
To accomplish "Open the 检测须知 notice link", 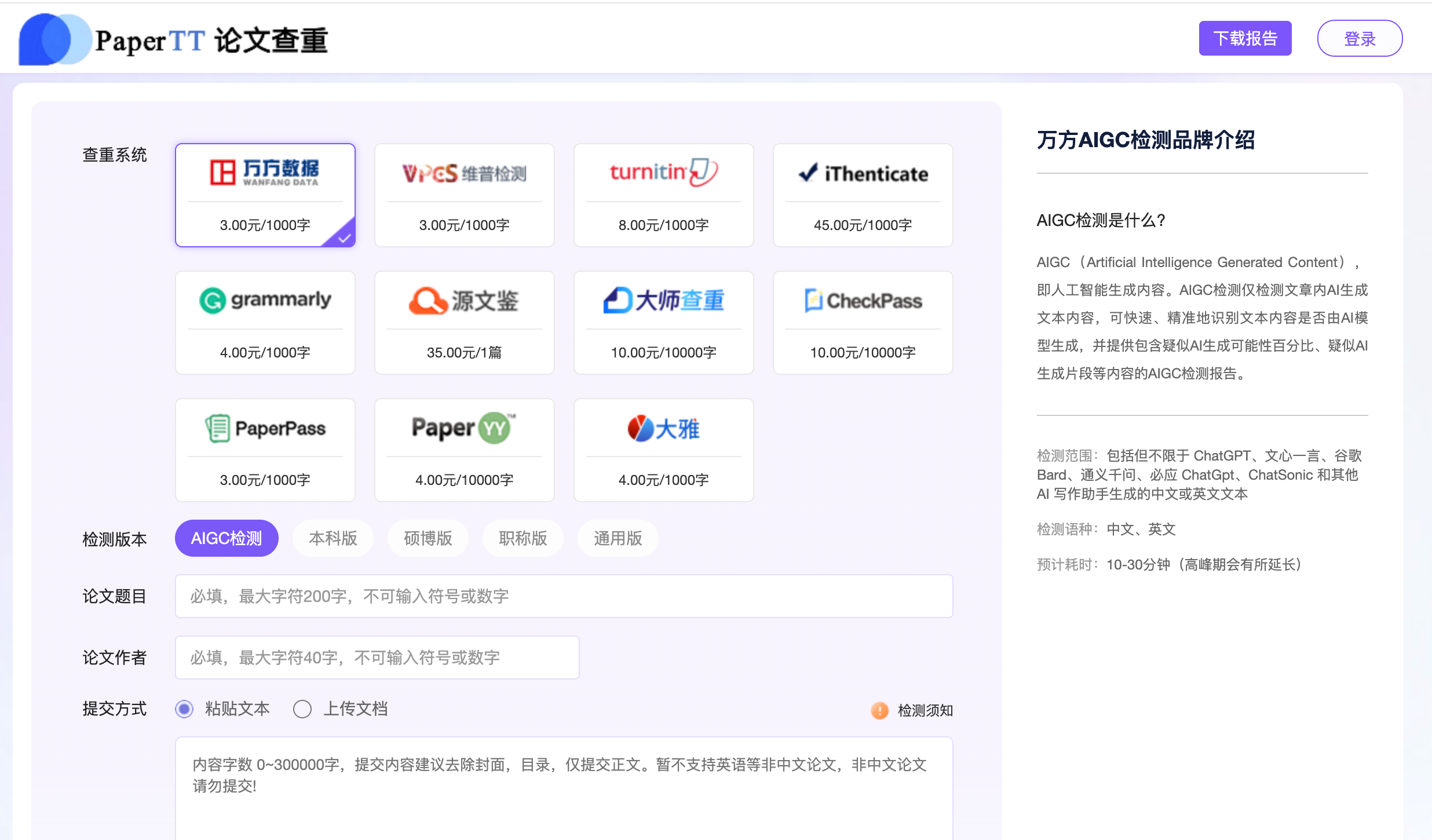I will coord(925,710).
